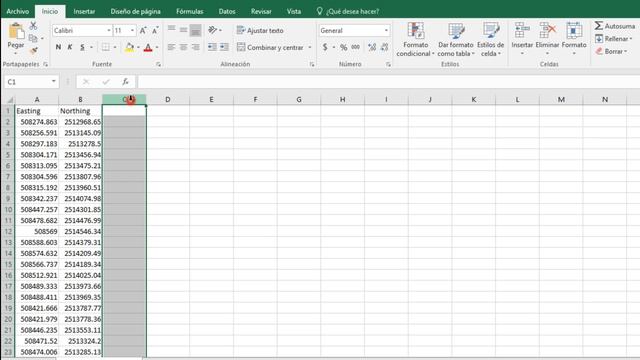Click the insert function fx icon

click(x=125, y=82)
